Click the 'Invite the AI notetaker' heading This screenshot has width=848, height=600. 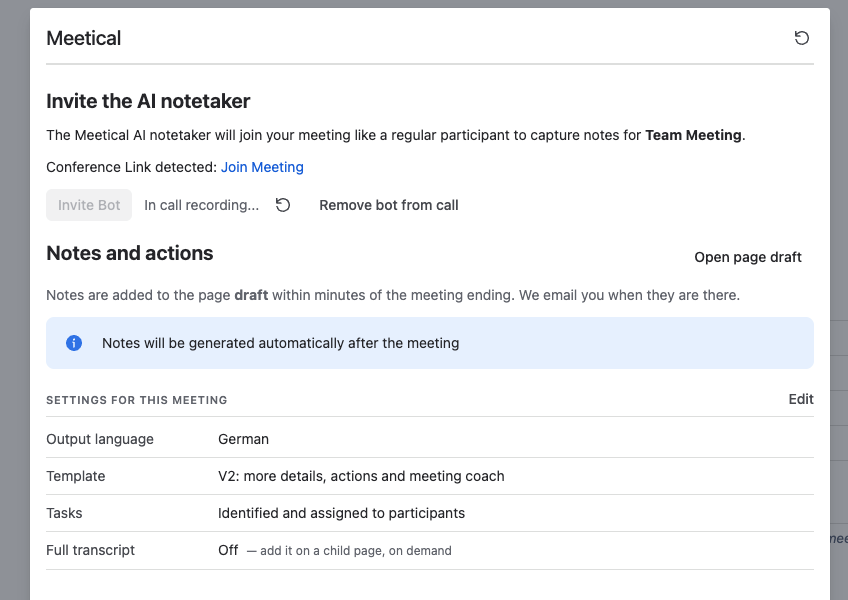148,101
